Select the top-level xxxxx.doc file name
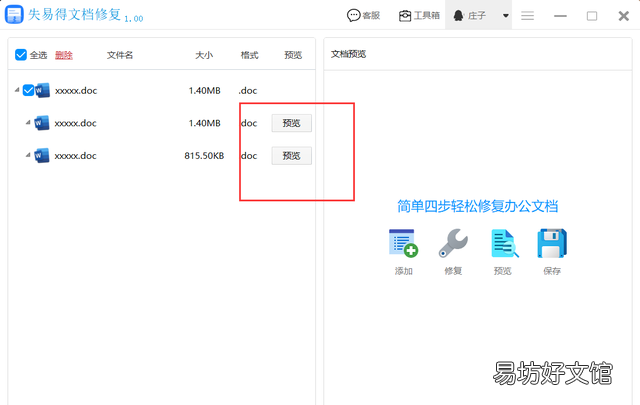640x405 pixels. click(76, 91)
